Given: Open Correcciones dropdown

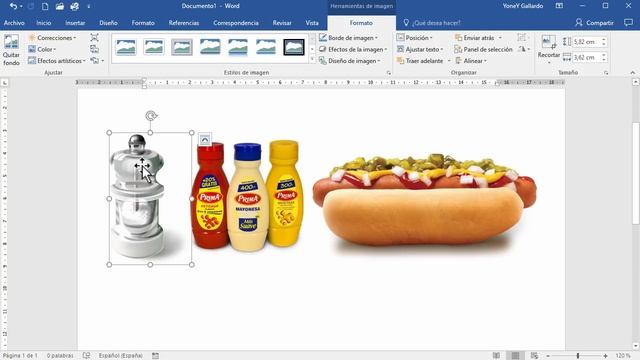Looking at the screenshot, I should (x=52, y=38).
